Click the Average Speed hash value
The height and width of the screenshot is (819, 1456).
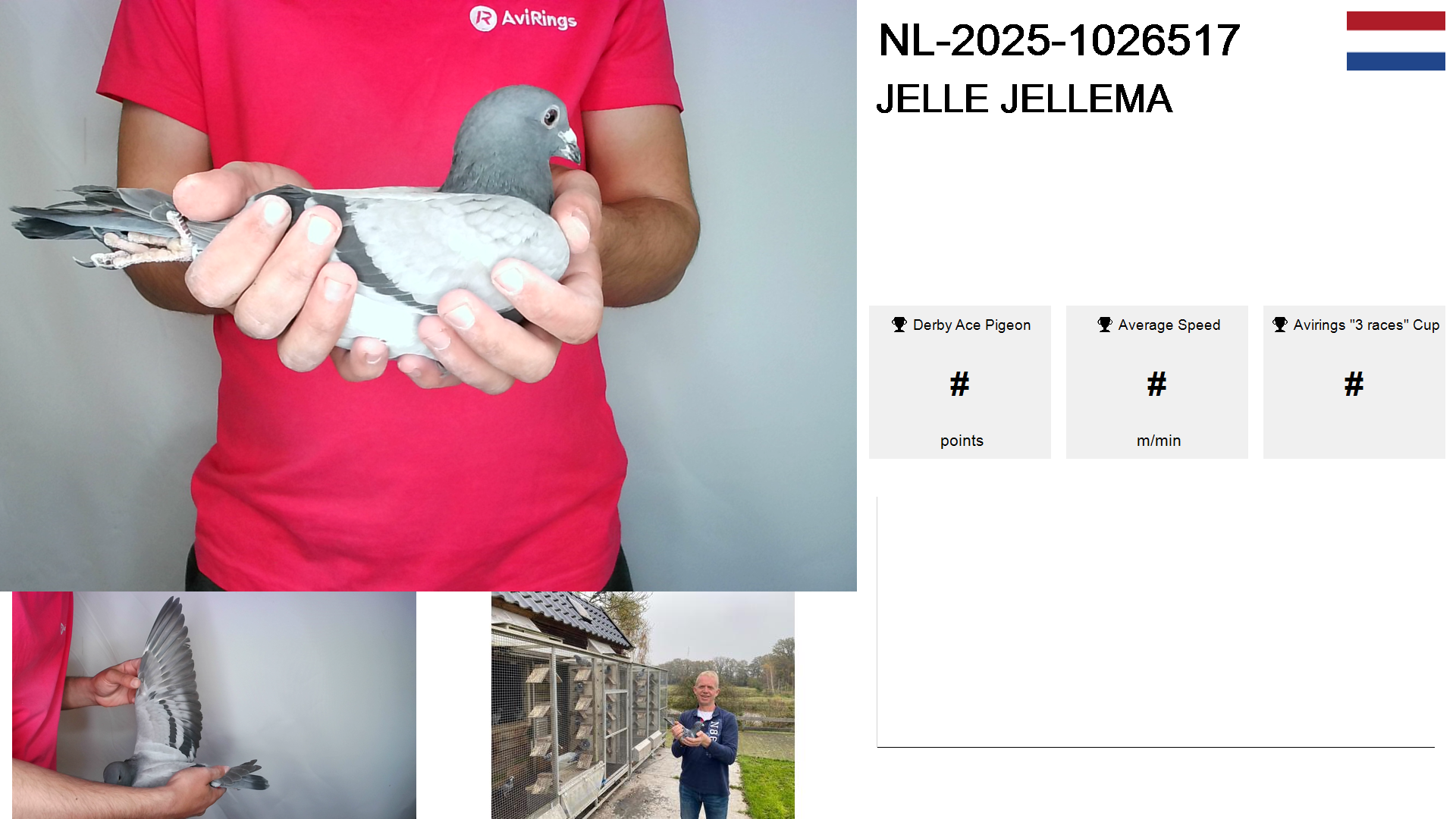point(1156,384)
